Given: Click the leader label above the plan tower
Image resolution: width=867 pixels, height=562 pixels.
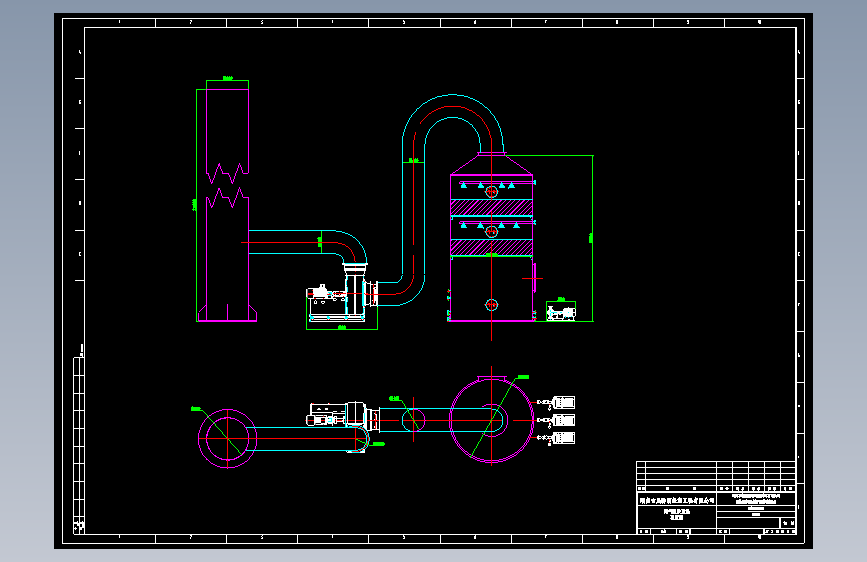Looking at the screenshot, I should tap(523, 377).
